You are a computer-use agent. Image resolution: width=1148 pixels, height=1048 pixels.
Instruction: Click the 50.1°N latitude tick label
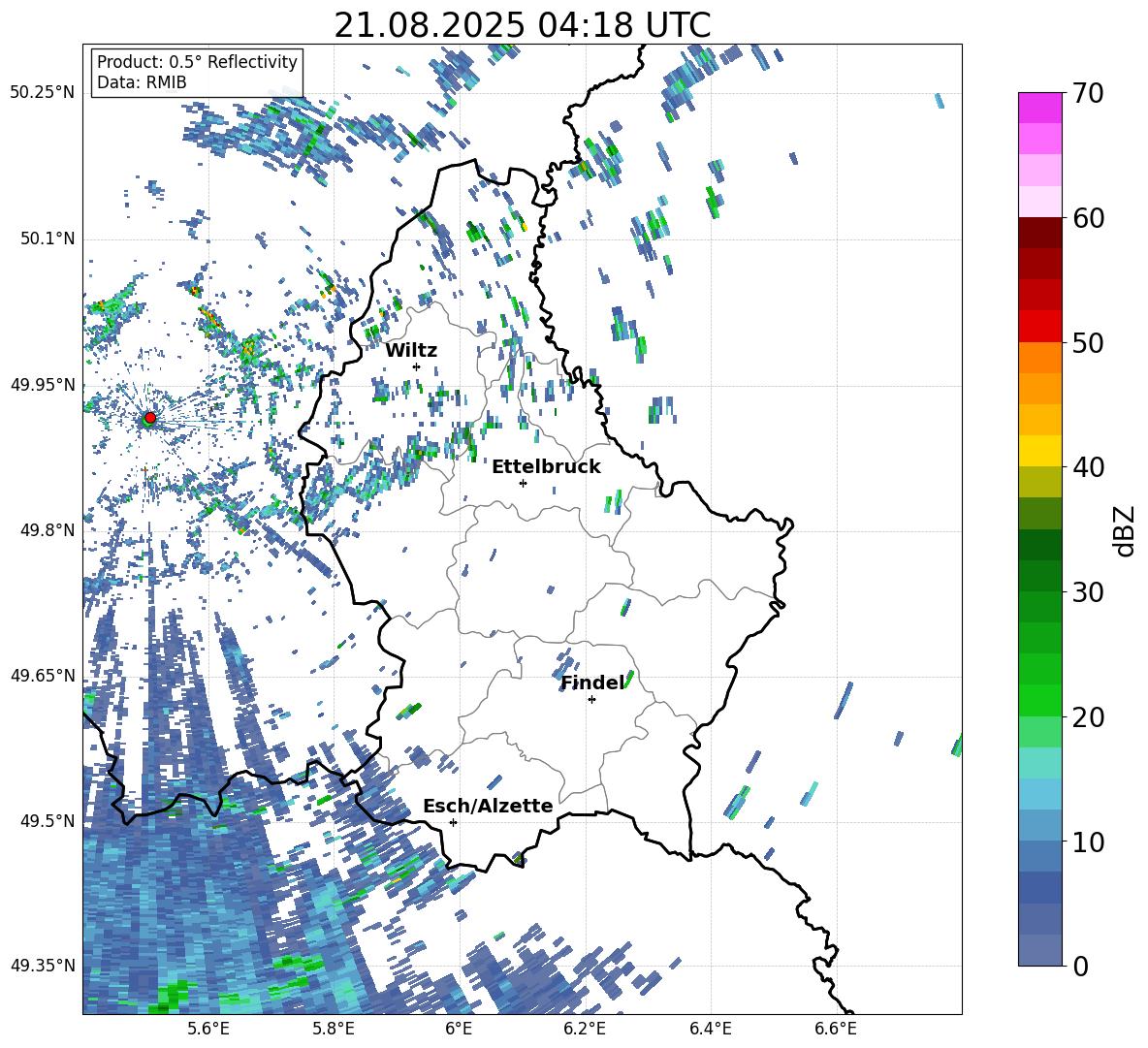coord(47,239)
